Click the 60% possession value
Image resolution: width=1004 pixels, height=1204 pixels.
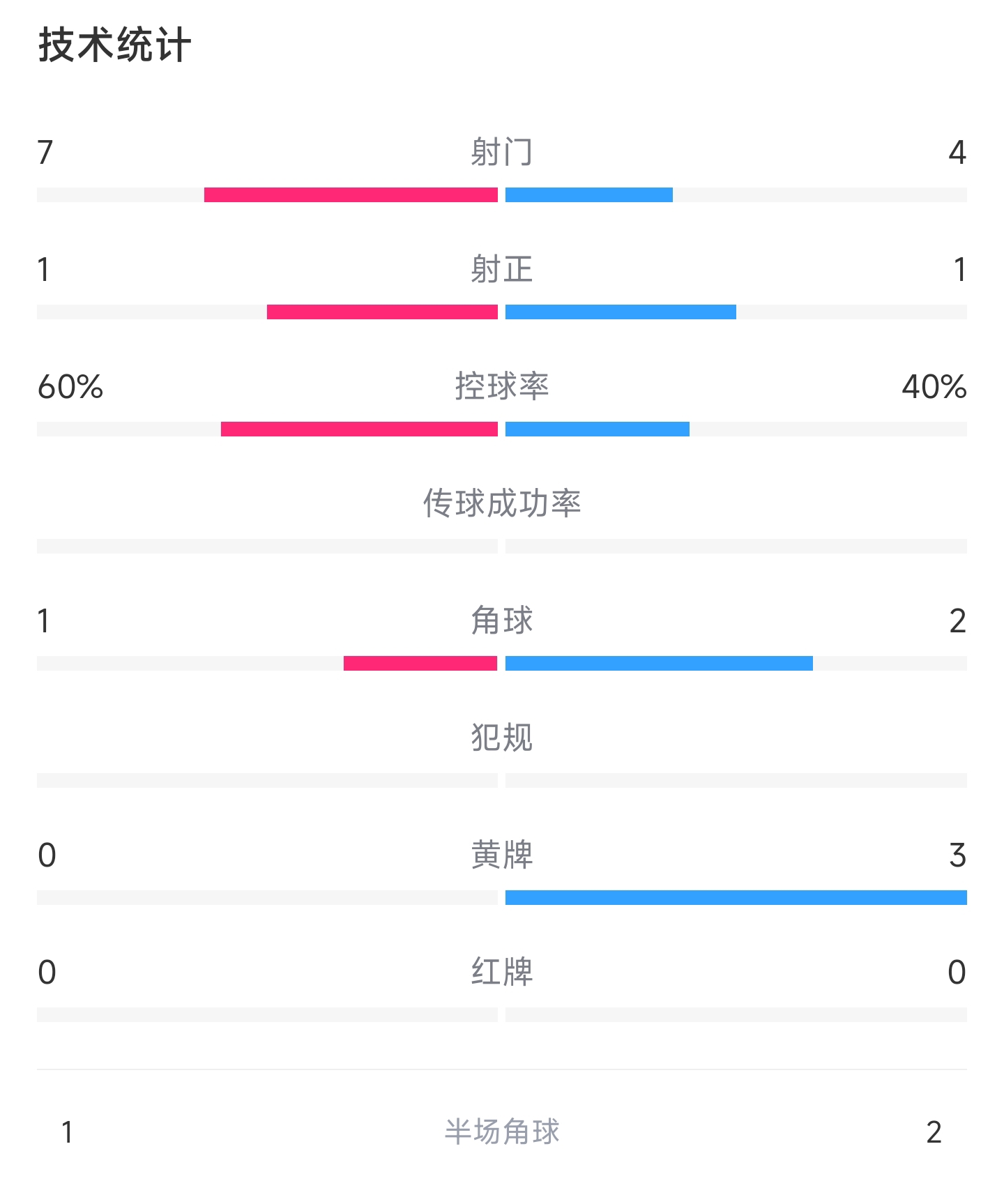[70, 387]
